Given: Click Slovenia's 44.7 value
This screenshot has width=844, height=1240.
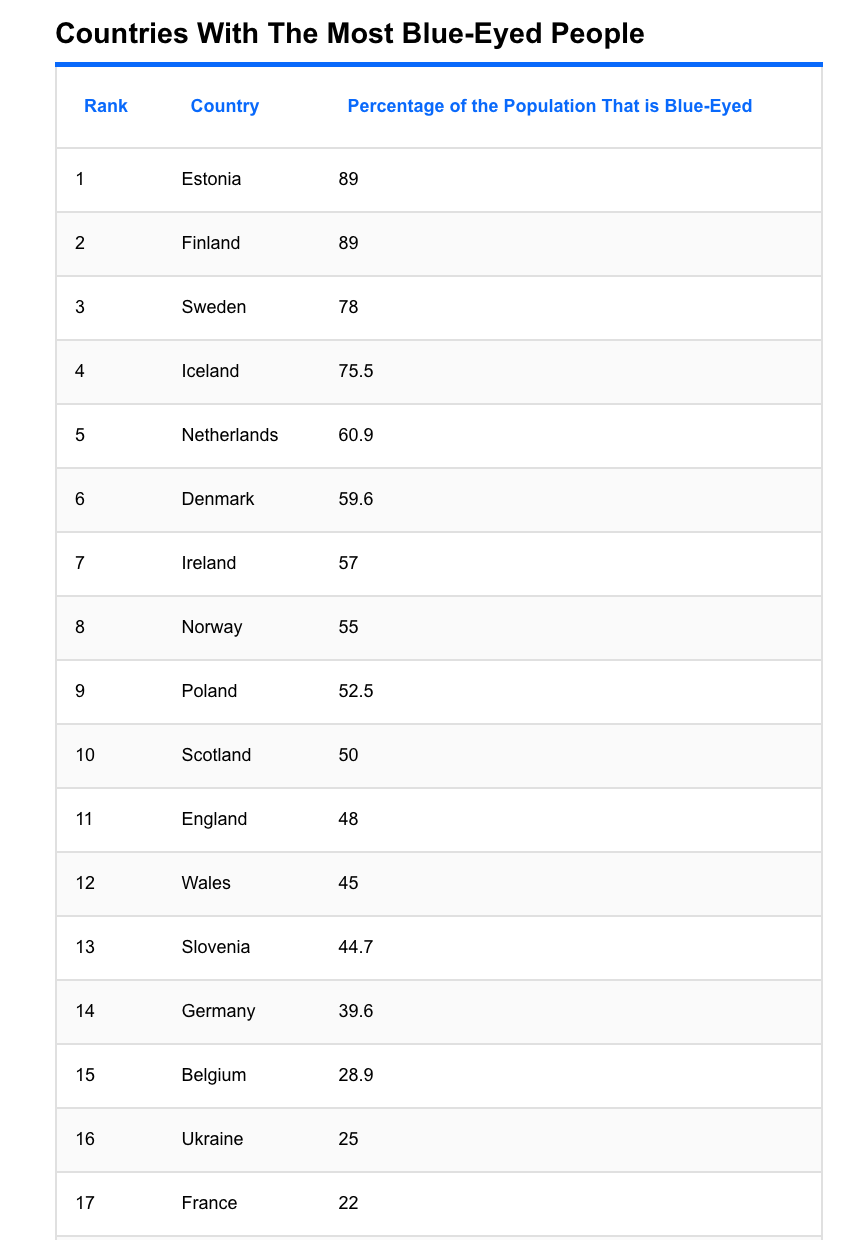Looking at the screenshot, I should click(356, 947).
